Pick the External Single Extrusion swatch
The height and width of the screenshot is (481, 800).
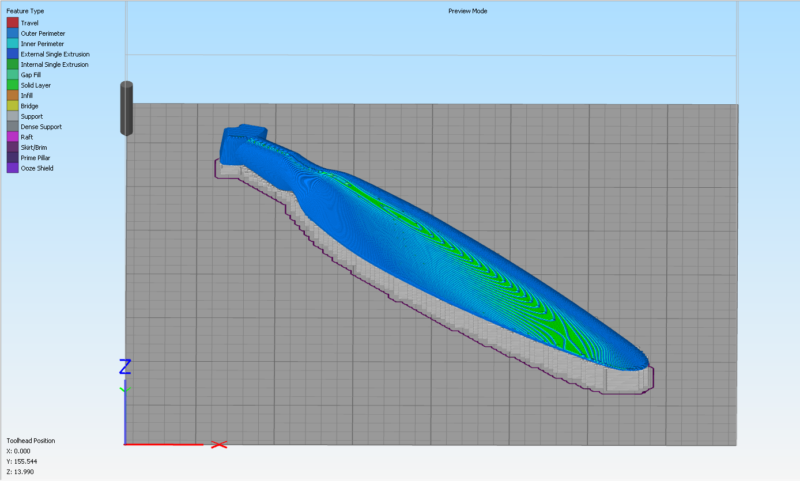pyautogui.click(x=12, y=54)
